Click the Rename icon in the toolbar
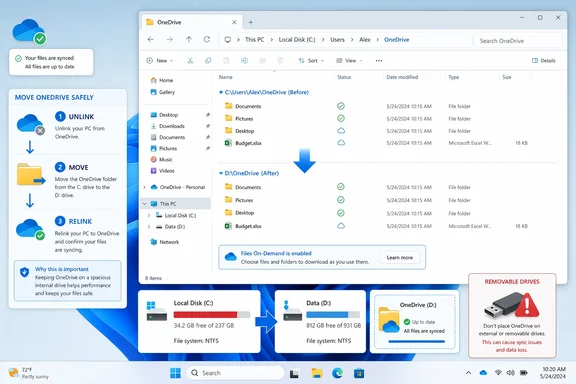The height and width of the screenshot is (384, 576). pyautogui.click(x=244, y=61)
